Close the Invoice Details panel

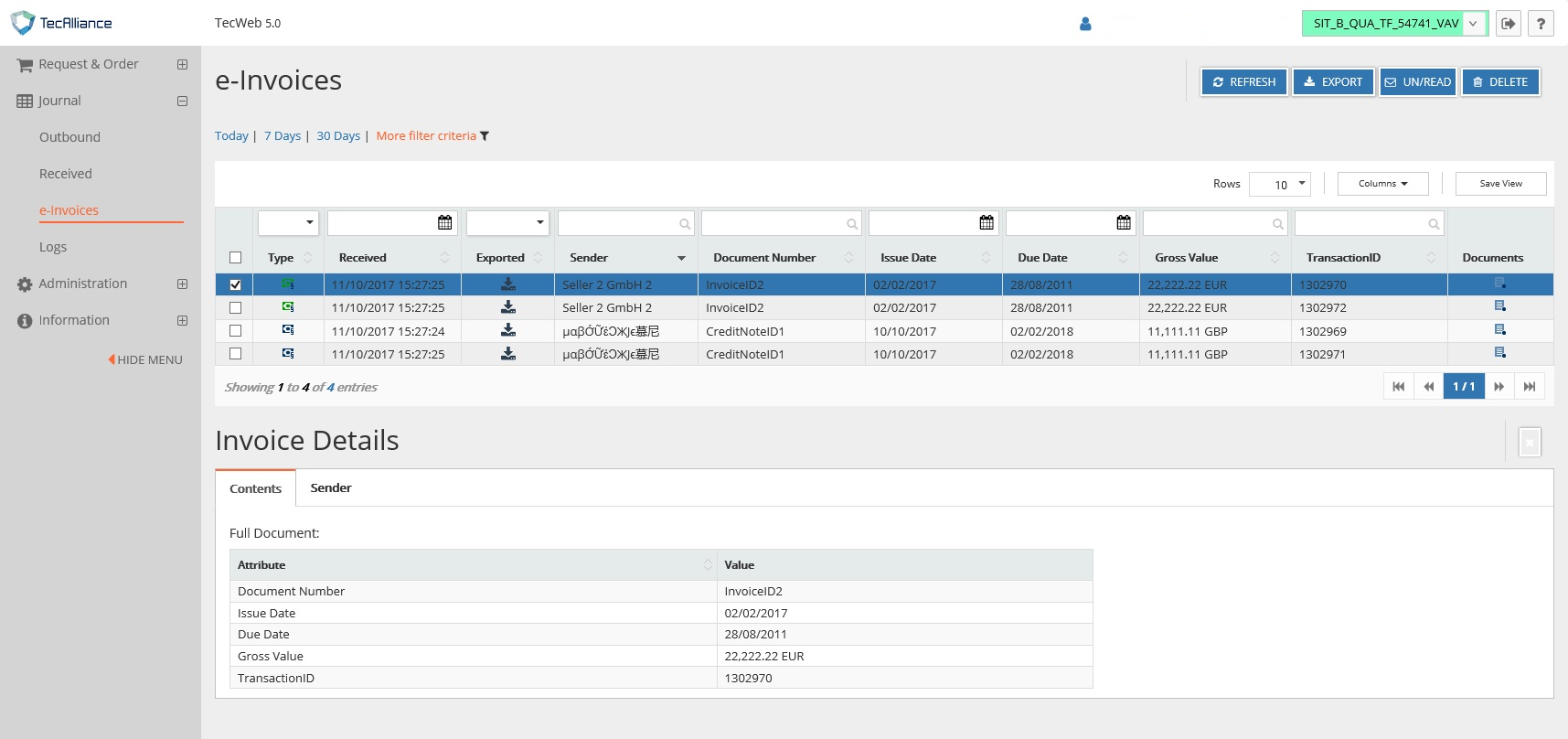1530,442
